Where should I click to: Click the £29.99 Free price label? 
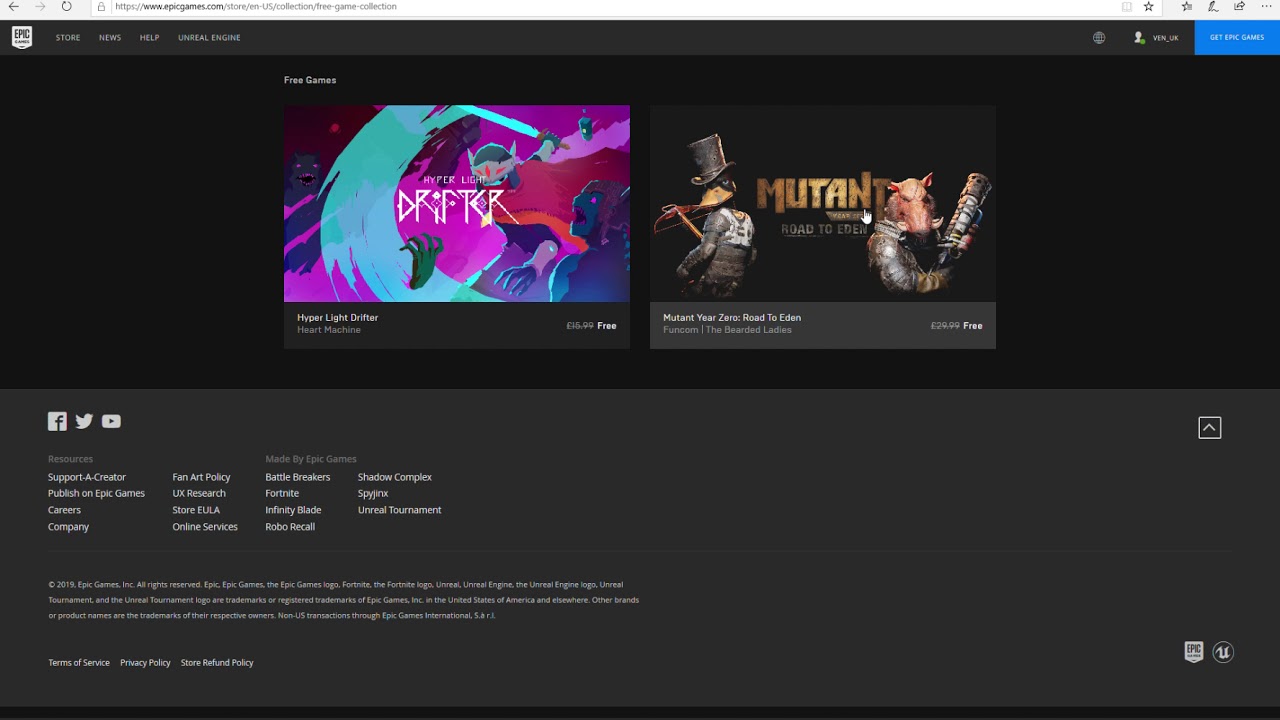coord(957,326)
